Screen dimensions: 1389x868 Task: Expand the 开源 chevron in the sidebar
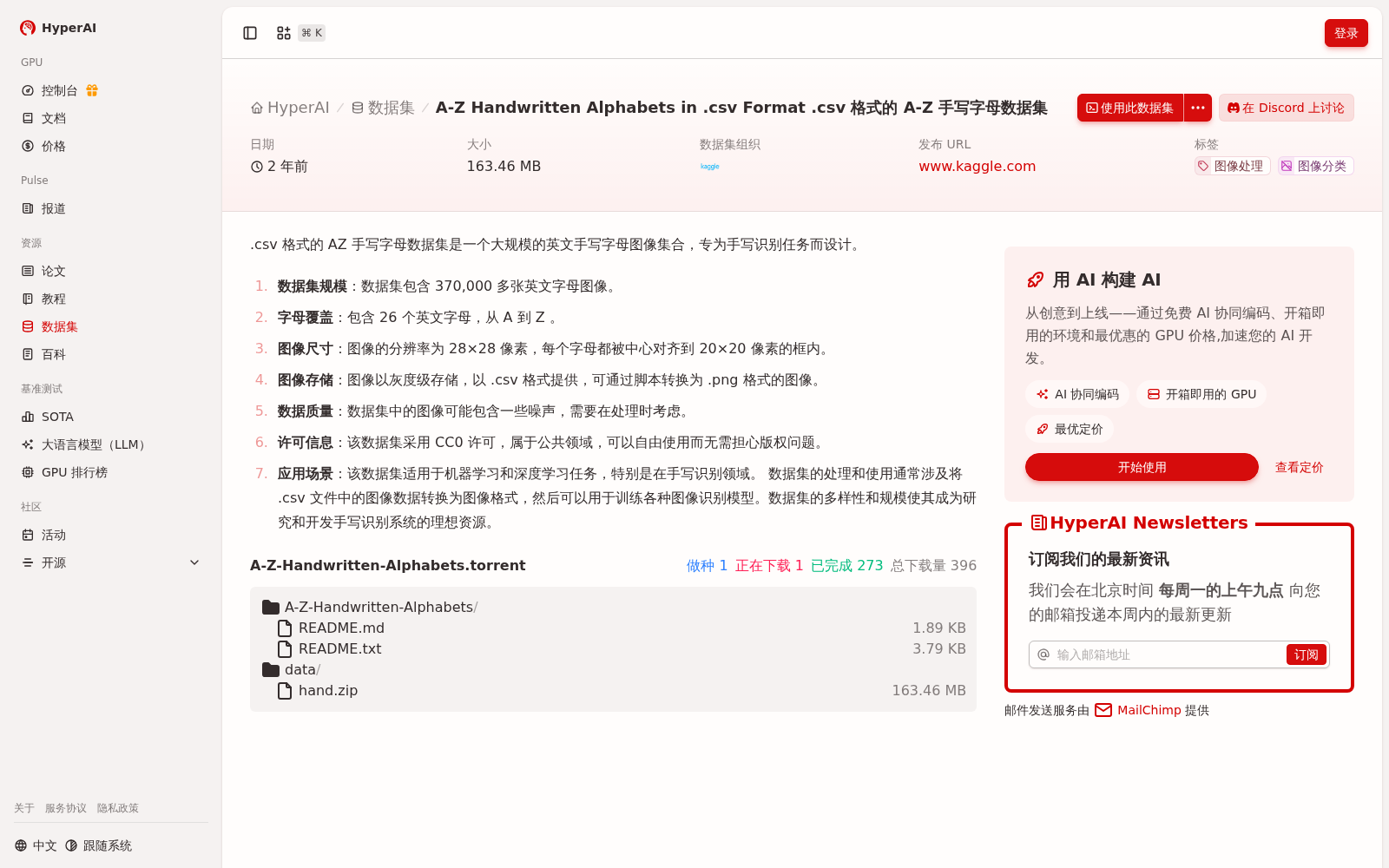point(194,562)
